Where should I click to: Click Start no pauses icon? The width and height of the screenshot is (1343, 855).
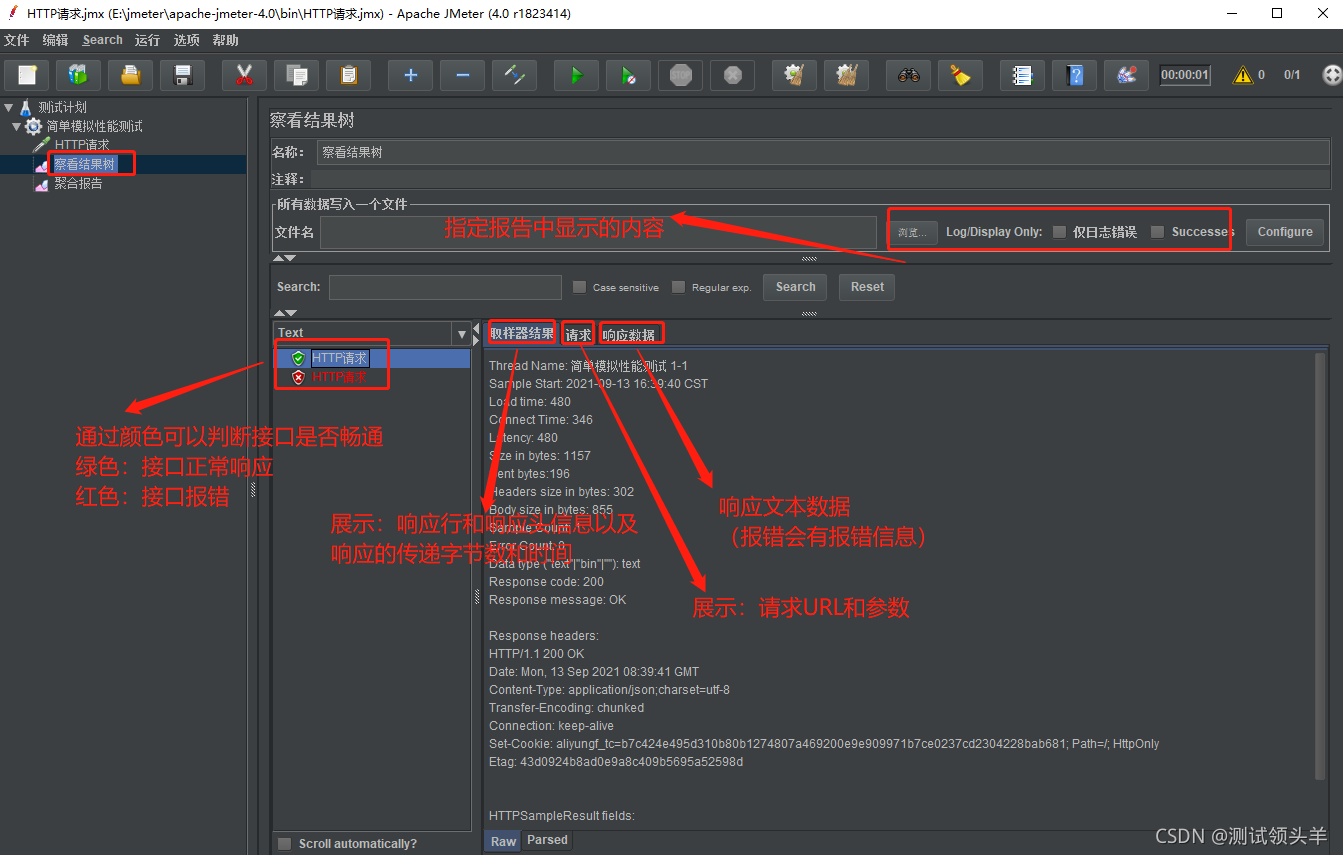click(x=628, y=75)
